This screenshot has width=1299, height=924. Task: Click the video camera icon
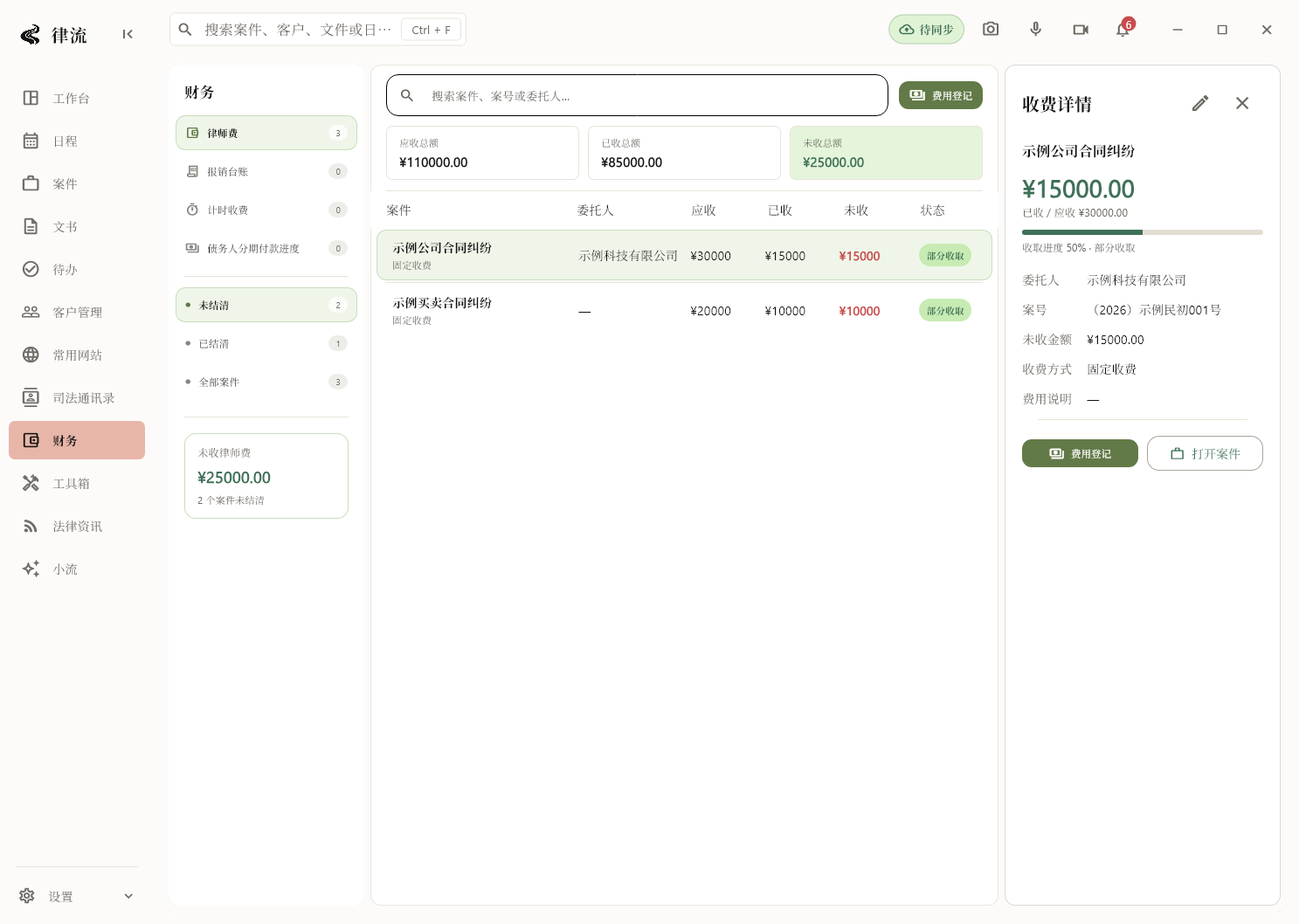1081,30
